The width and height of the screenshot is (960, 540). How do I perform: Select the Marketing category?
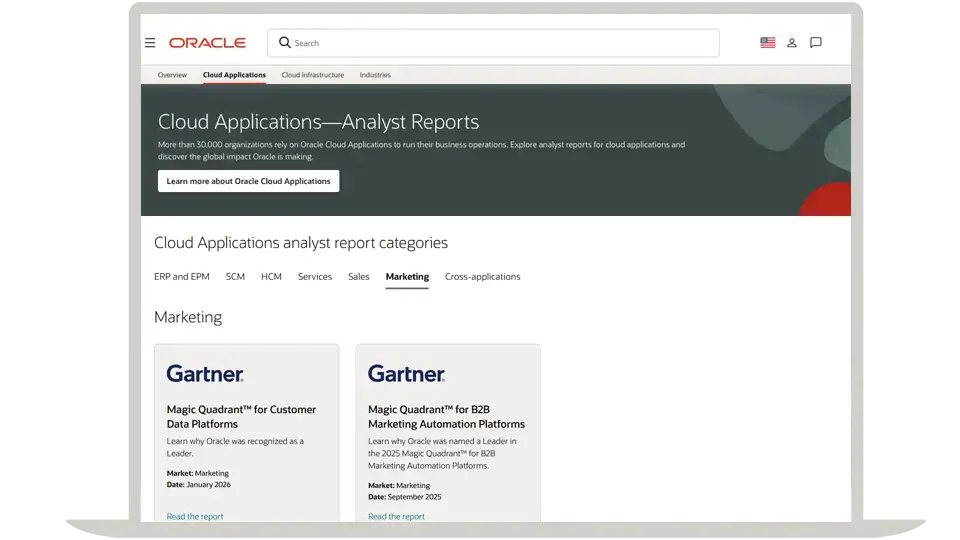click(407, 277)
